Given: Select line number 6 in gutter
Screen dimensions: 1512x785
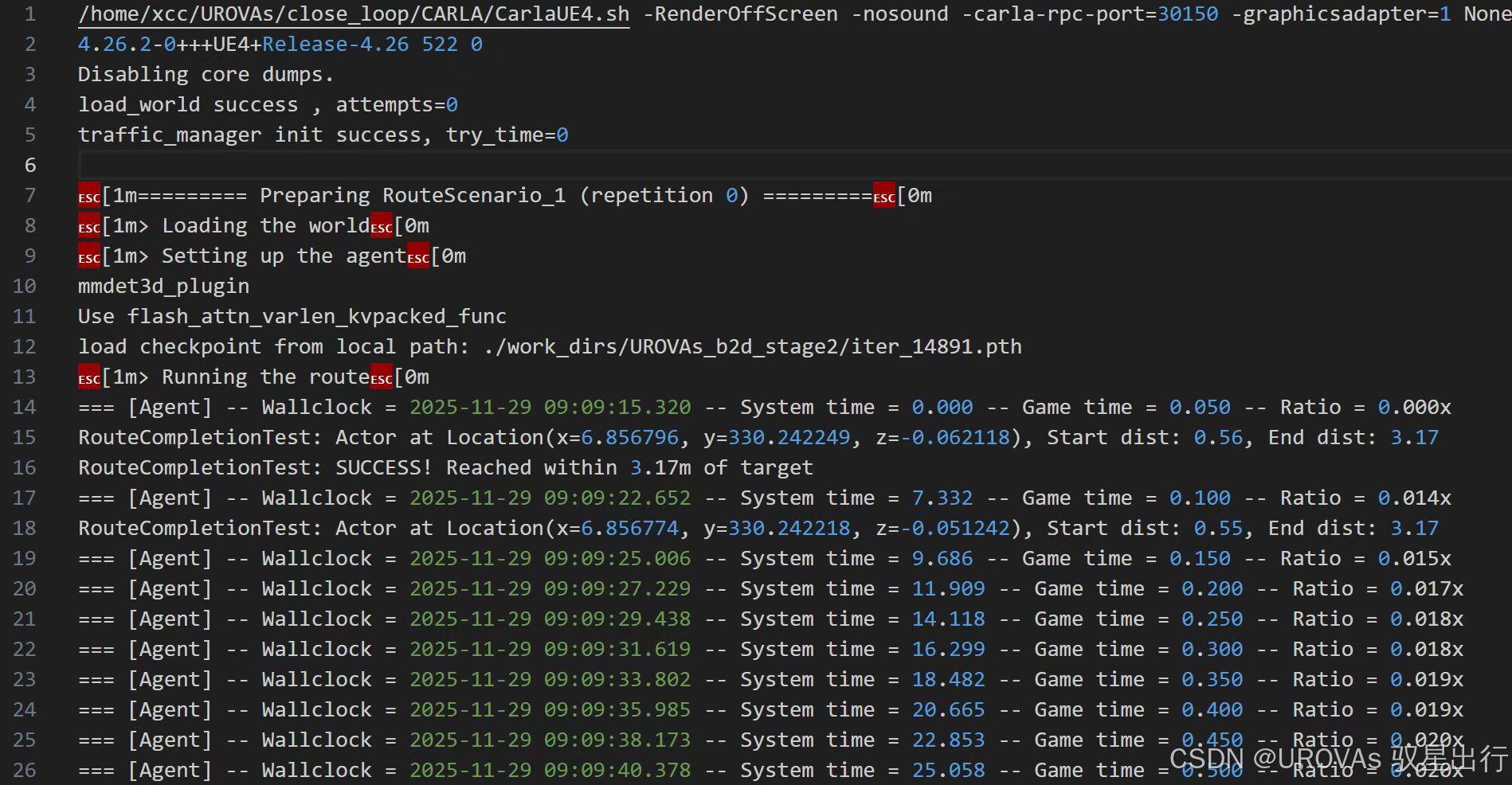Looking at the screenshot, I should click(x=29, y=165).
